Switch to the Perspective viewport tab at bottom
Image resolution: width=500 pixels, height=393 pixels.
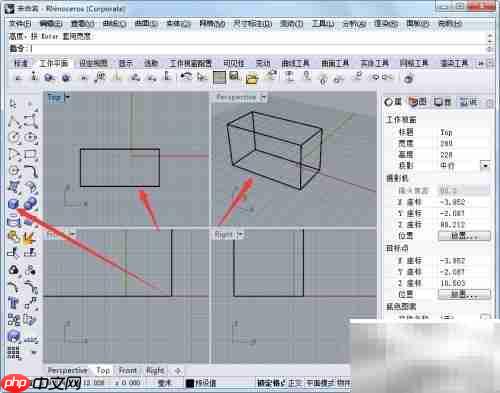coord(67,370)
